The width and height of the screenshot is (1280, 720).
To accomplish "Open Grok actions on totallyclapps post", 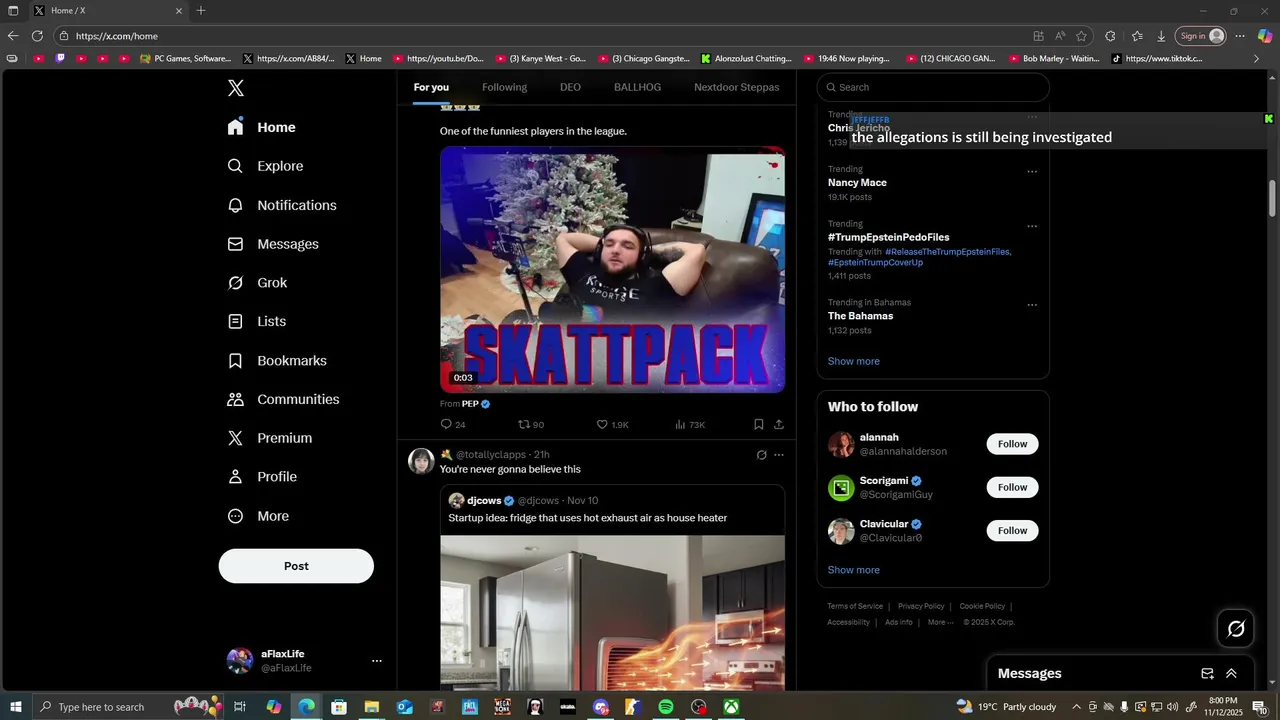I will 761,455.
